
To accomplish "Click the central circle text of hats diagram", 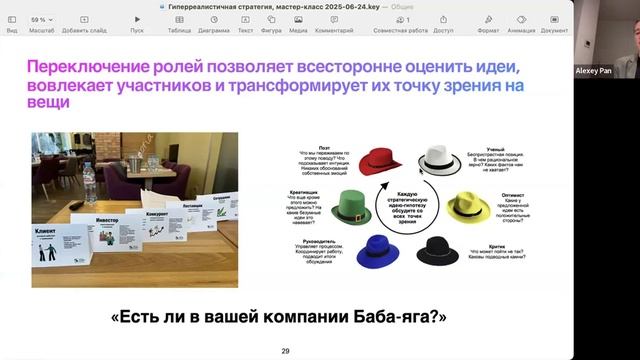I will point(407,208).
